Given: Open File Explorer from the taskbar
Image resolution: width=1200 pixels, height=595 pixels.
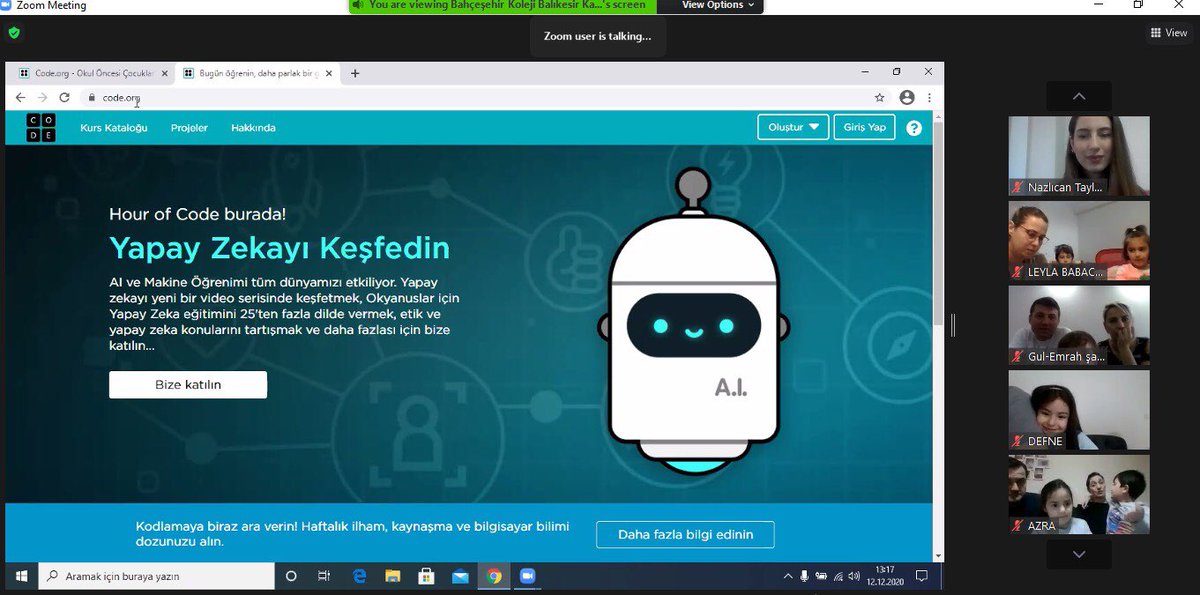Looking at the screenshot, I should click(393, 576).
